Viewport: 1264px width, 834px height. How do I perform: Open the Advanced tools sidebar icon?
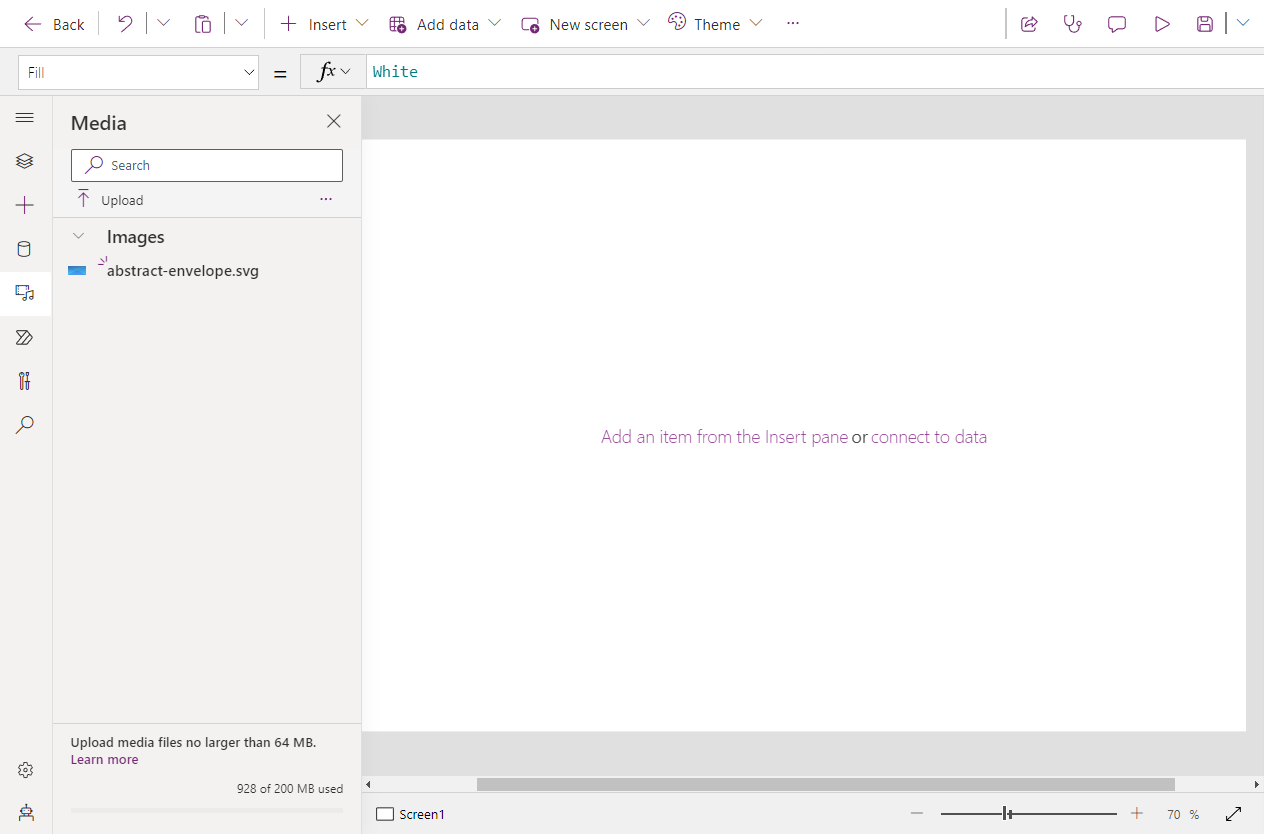[x=25, y=381]
